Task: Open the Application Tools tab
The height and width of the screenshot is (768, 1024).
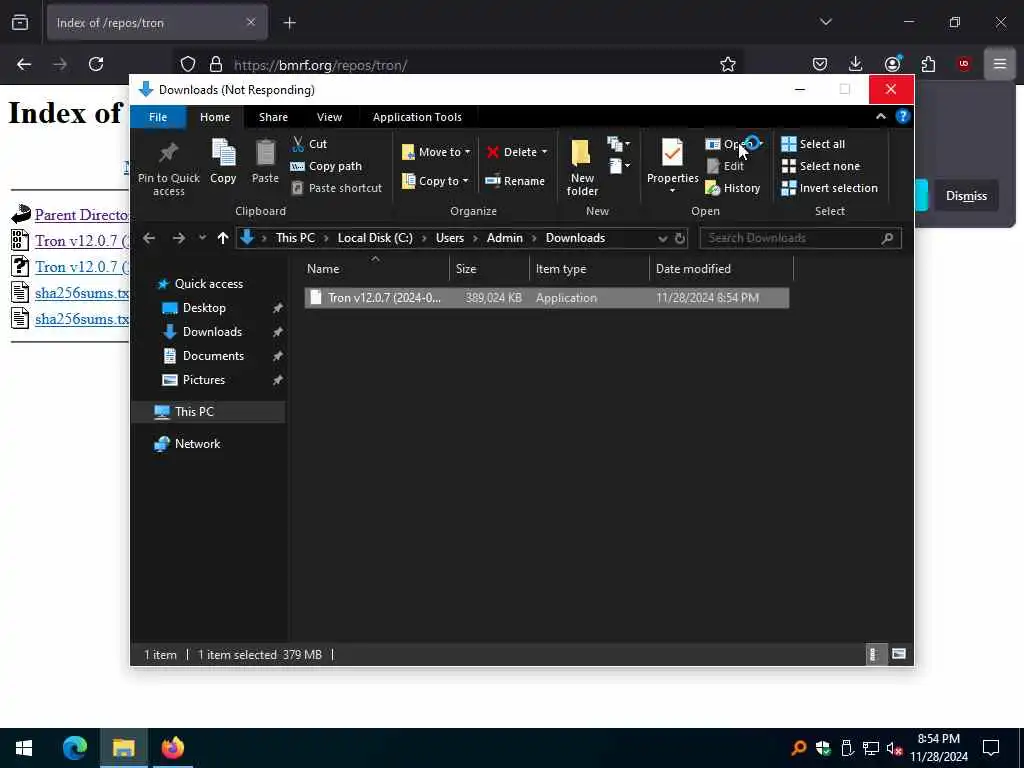Action: coord(417,117)
